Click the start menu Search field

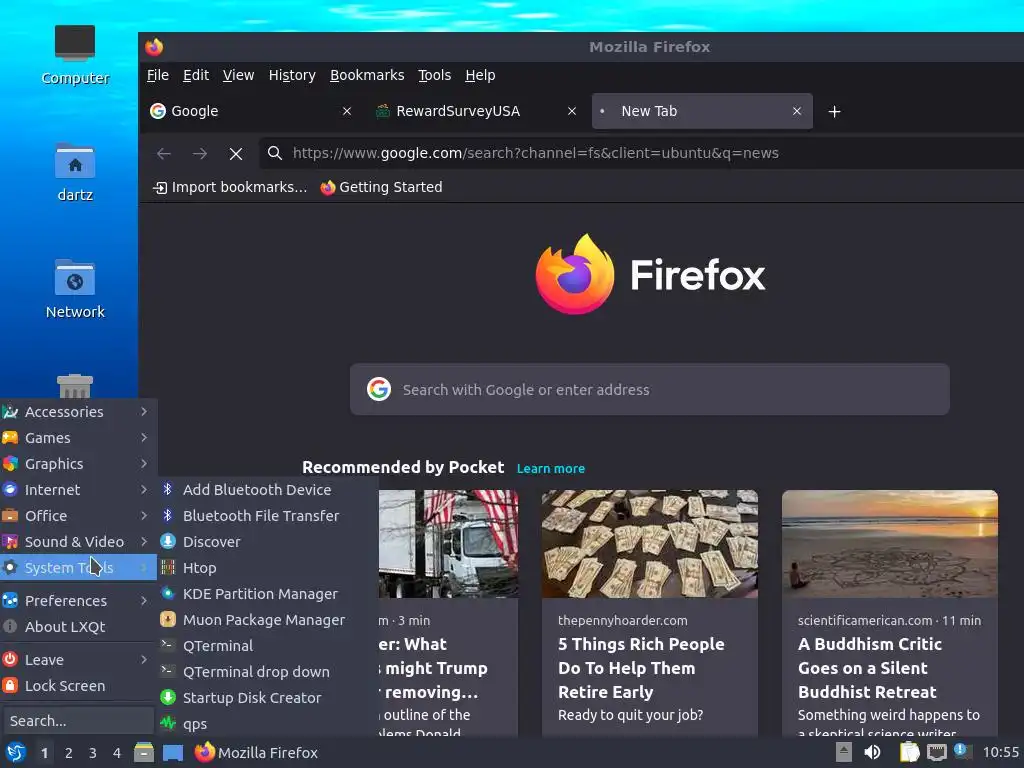point(78,721)
